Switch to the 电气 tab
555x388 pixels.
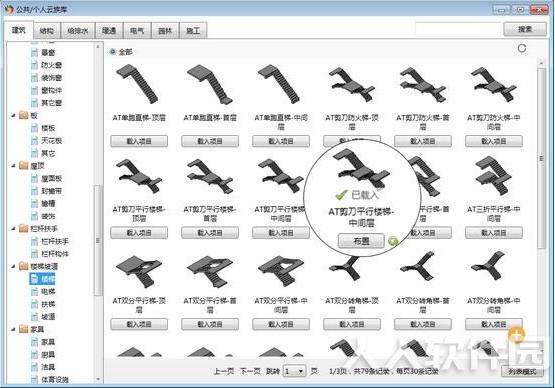point(137,31)
